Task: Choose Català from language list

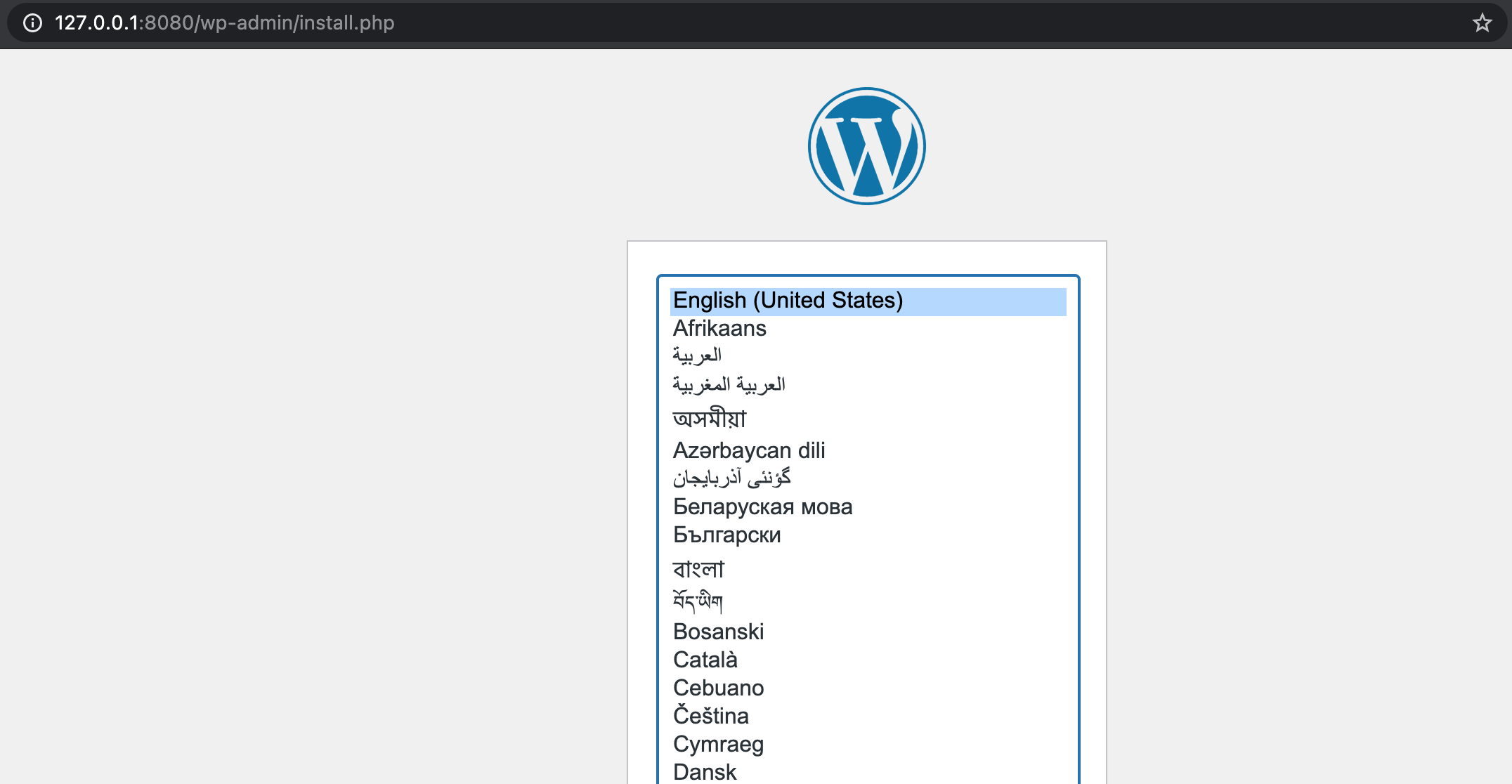Action: [705, 660]
